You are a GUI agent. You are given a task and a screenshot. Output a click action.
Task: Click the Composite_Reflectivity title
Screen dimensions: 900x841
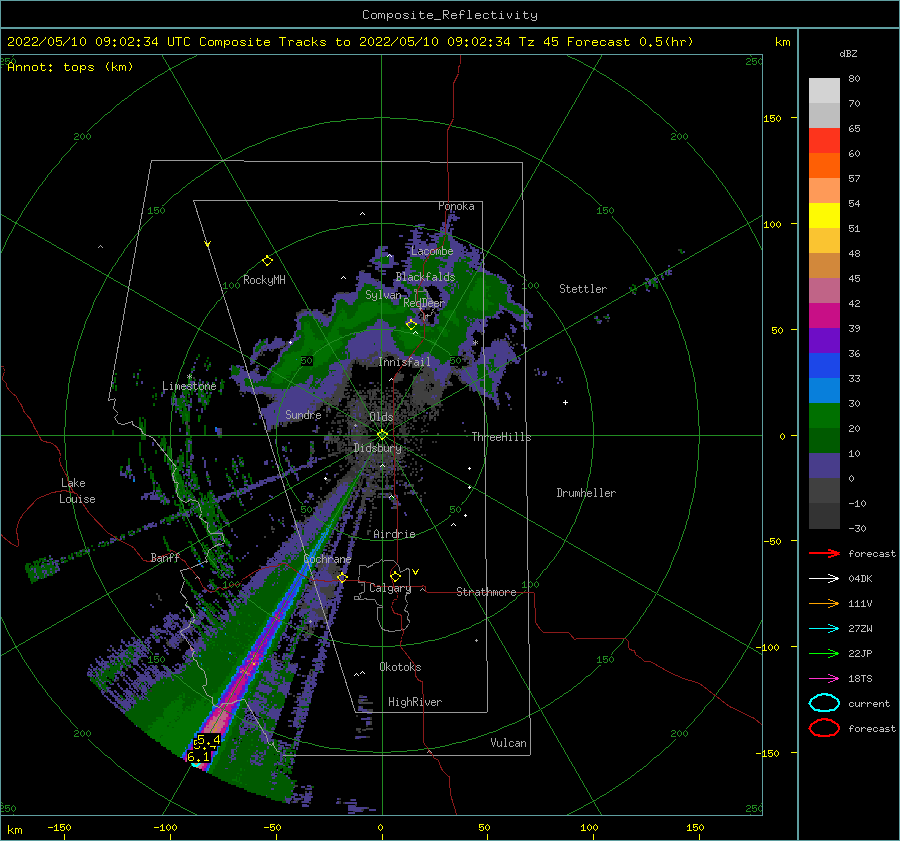click(450, 15)
